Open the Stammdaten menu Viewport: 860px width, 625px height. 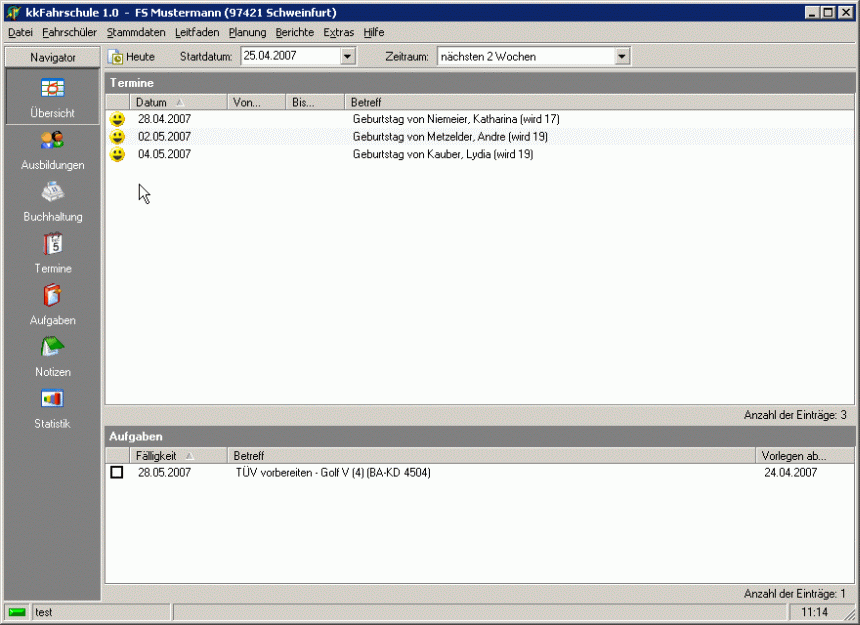click(136, 32)
